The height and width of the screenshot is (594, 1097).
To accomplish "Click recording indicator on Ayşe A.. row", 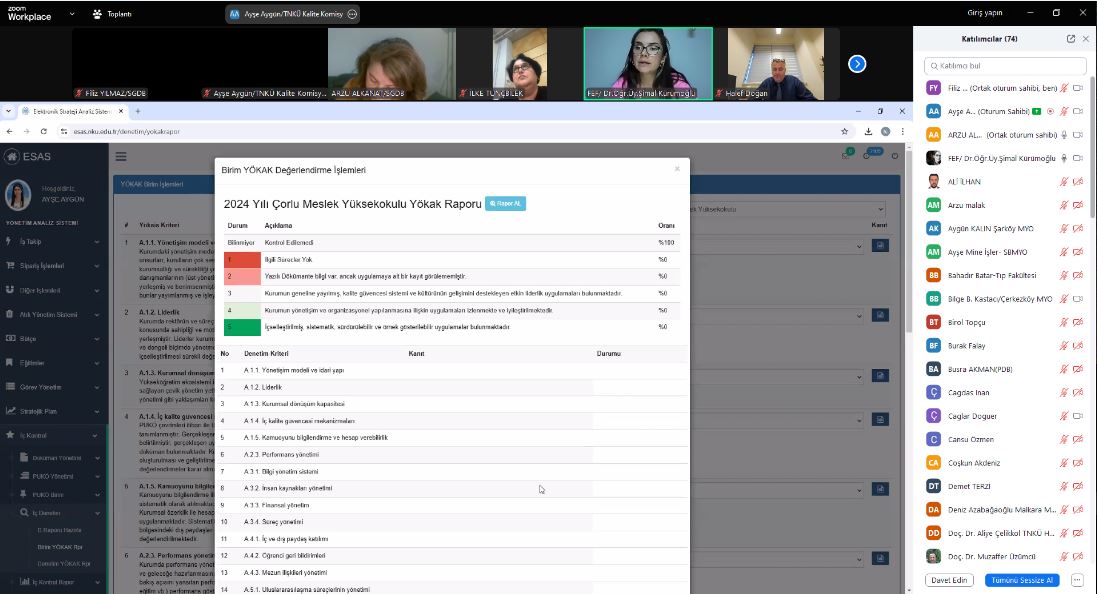I will tap(1050, 111).
